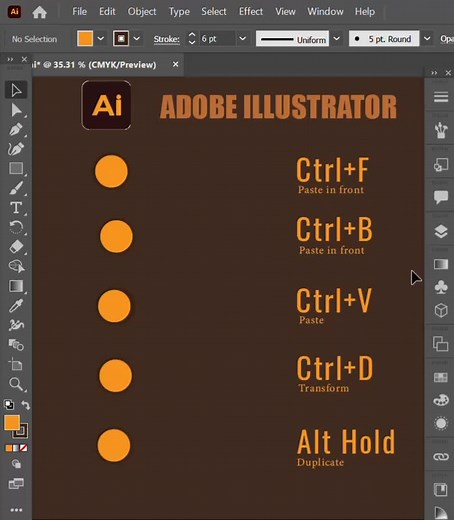454x520 pixels.
Task: Switch drawing mode button
Action: [x=16, y=464]
